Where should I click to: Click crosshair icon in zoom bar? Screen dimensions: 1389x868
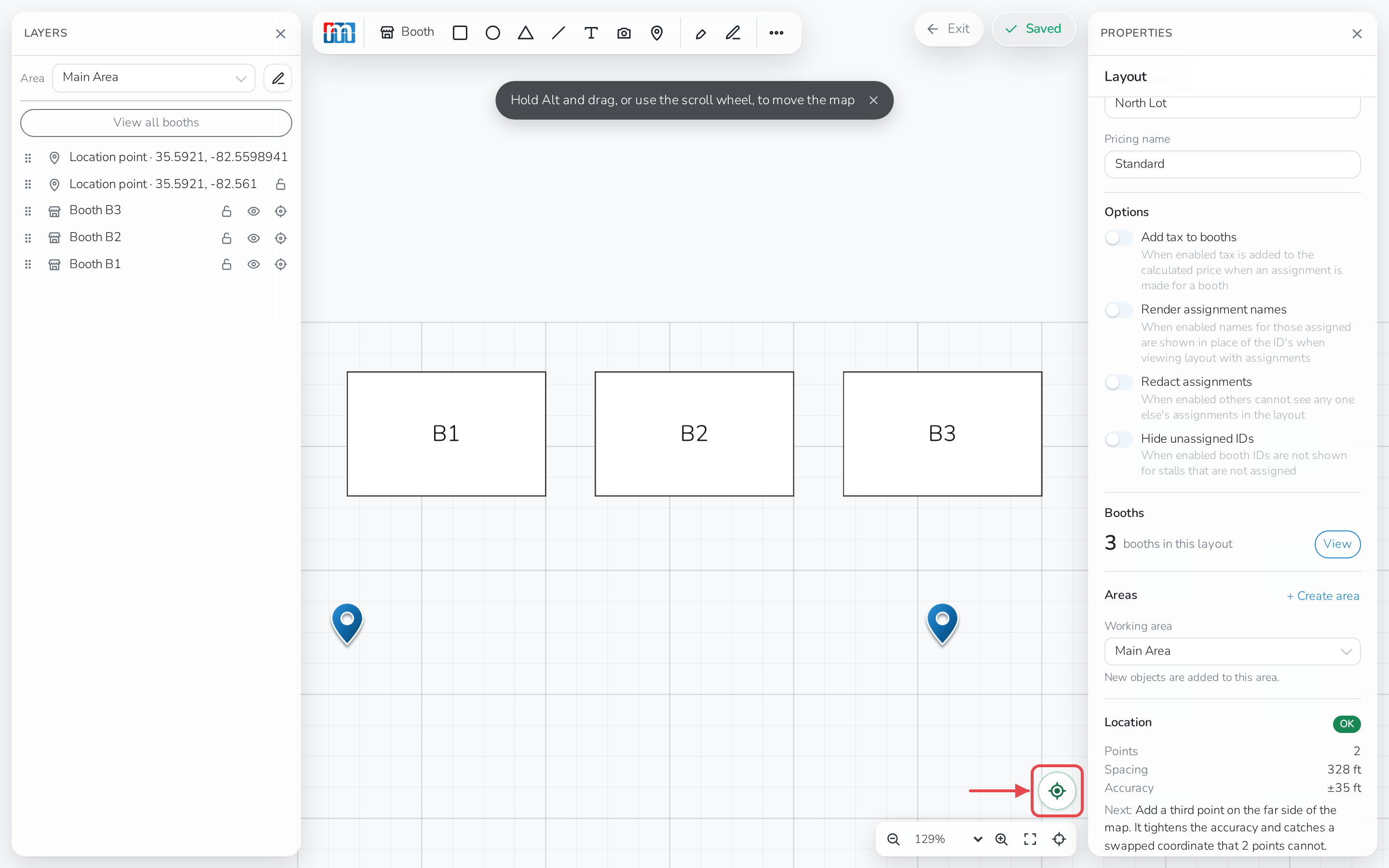tap(1059, 839)
